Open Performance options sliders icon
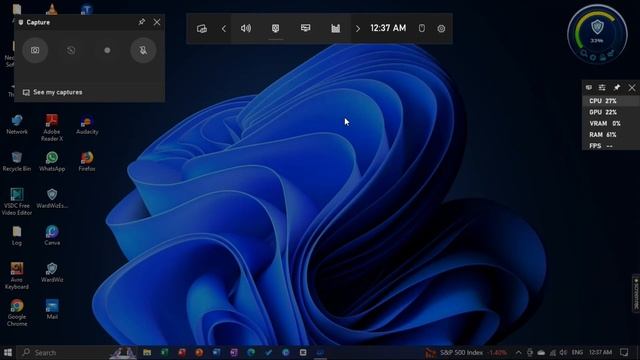Screen dimensions: 640x360 (602, 87)
